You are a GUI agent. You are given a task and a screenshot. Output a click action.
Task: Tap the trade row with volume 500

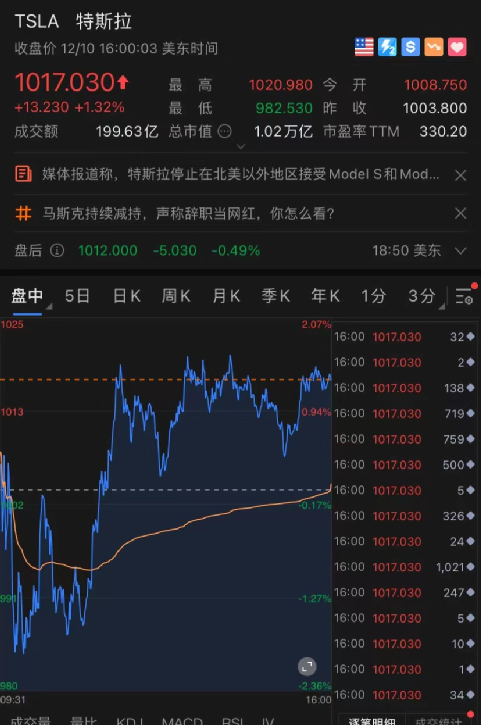(405, 465)
